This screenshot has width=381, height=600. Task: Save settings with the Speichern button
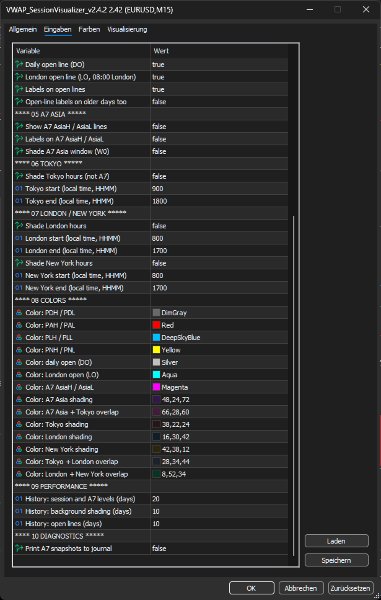pos(337,560)
